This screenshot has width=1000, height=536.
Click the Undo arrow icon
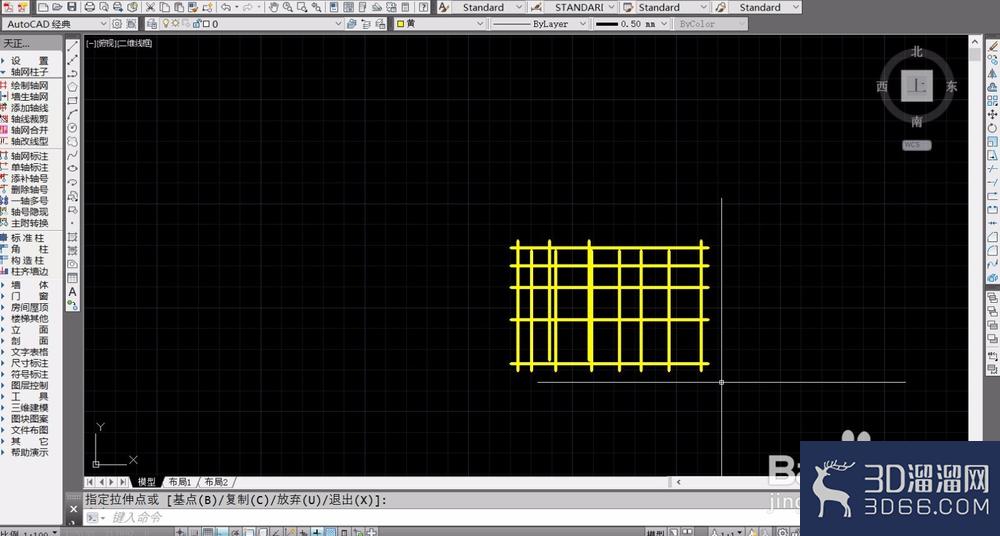coord(226,7)
